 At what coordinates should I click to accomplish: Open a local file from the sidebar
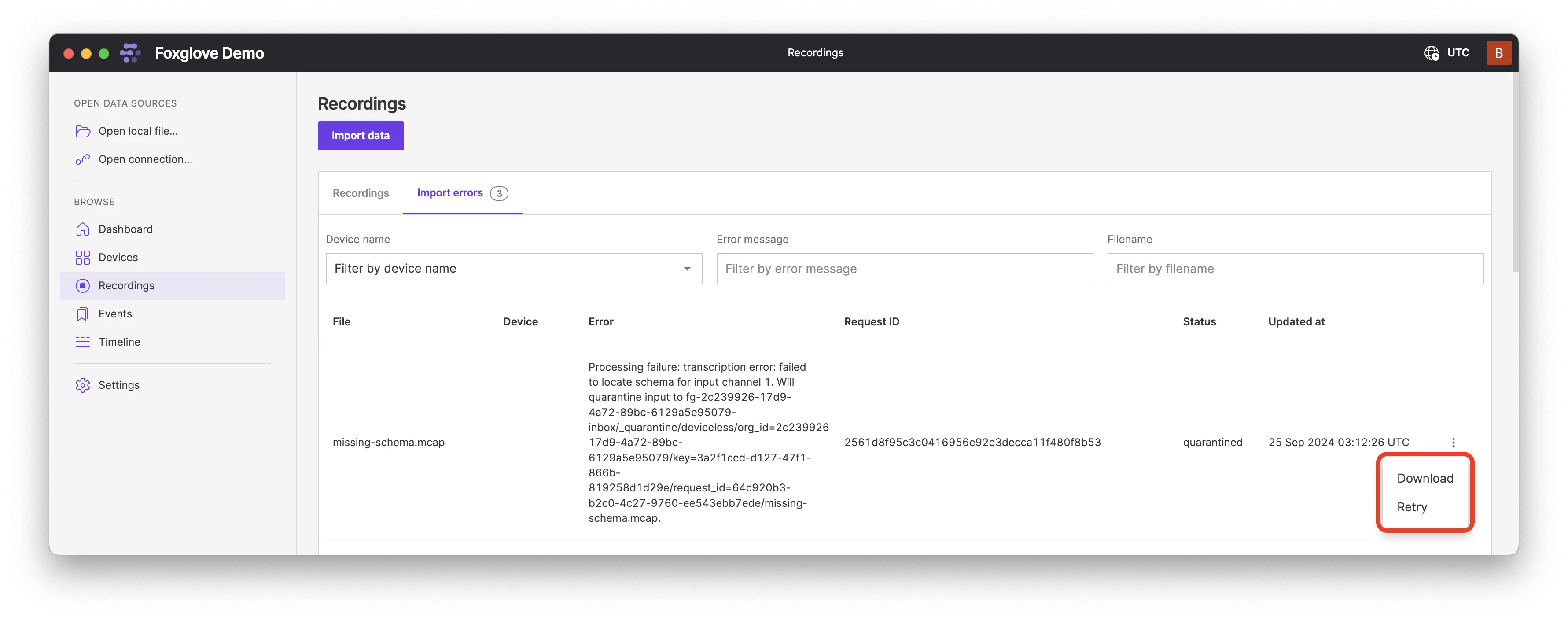tap(138, 131)
